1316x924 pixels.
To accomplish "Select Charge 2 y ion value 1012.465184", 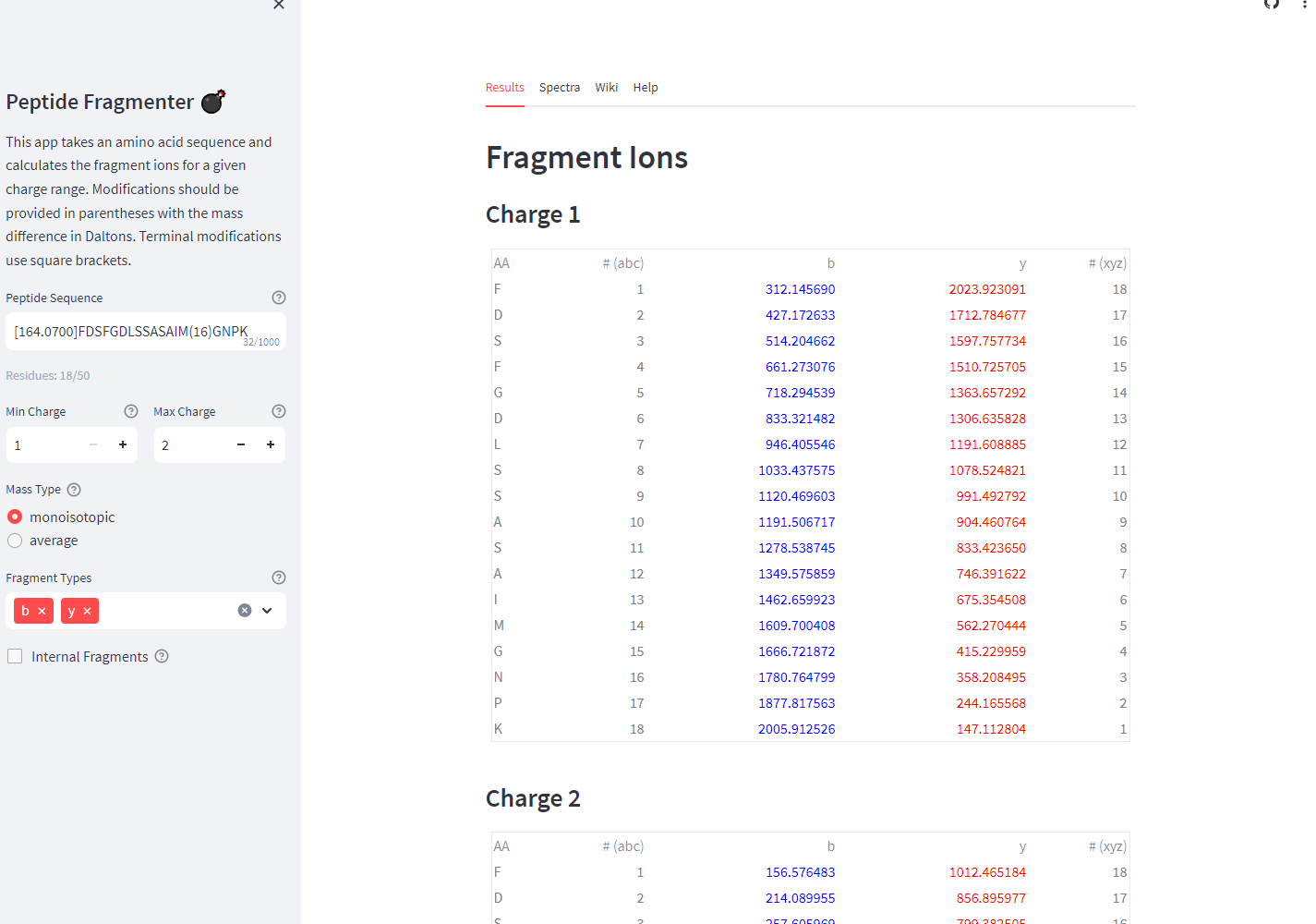I will pos(987,872).
